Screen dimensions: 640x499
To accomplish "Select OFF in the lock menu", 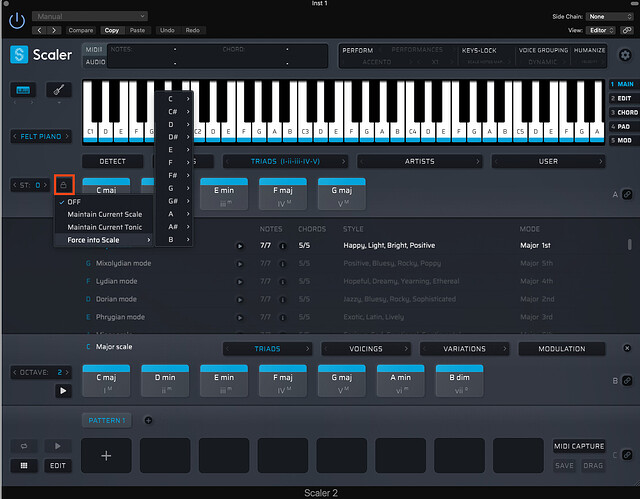I will coord(104,202).
